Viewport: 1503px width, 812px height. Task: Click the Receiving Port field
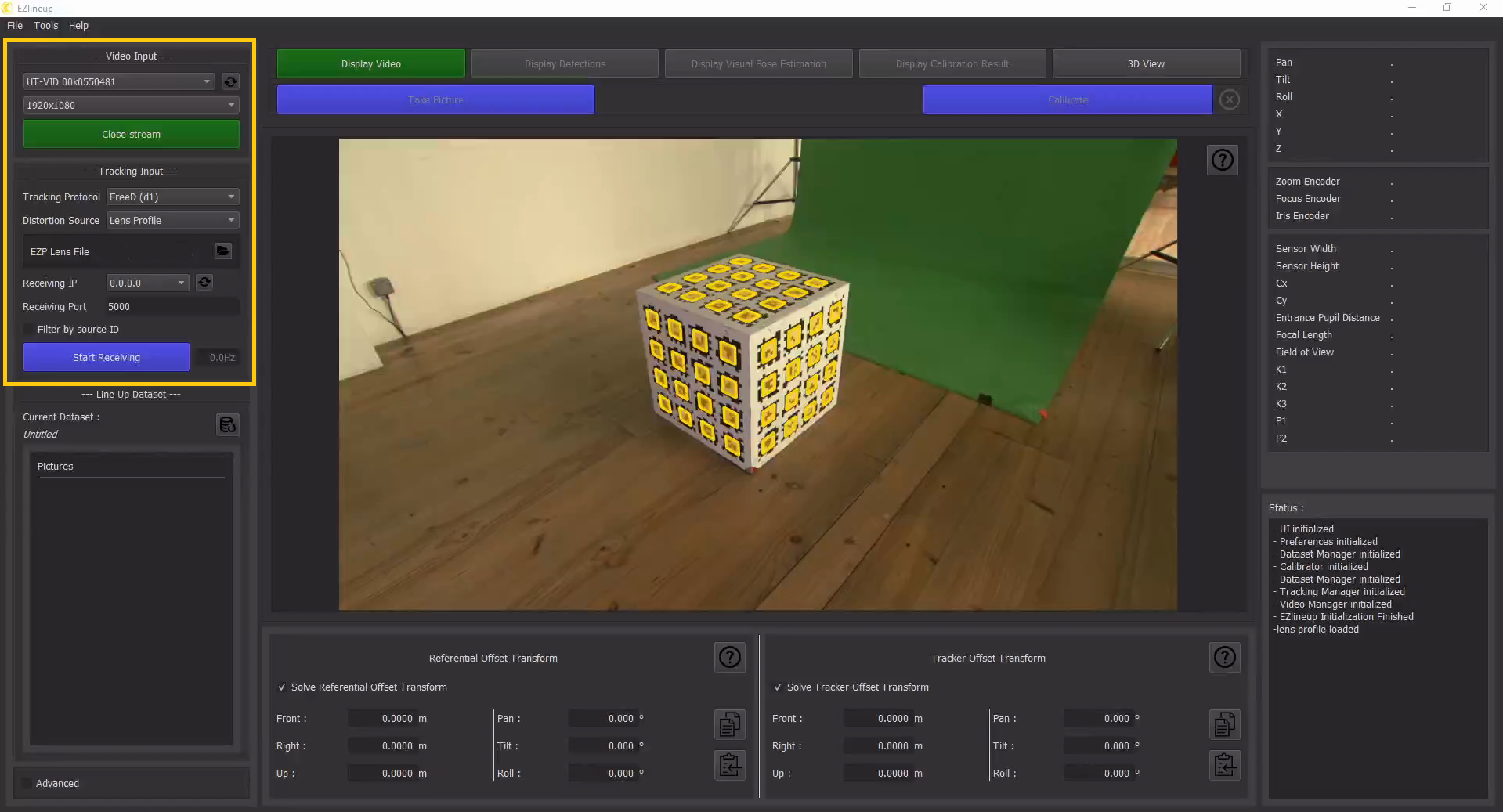point(171,307)
